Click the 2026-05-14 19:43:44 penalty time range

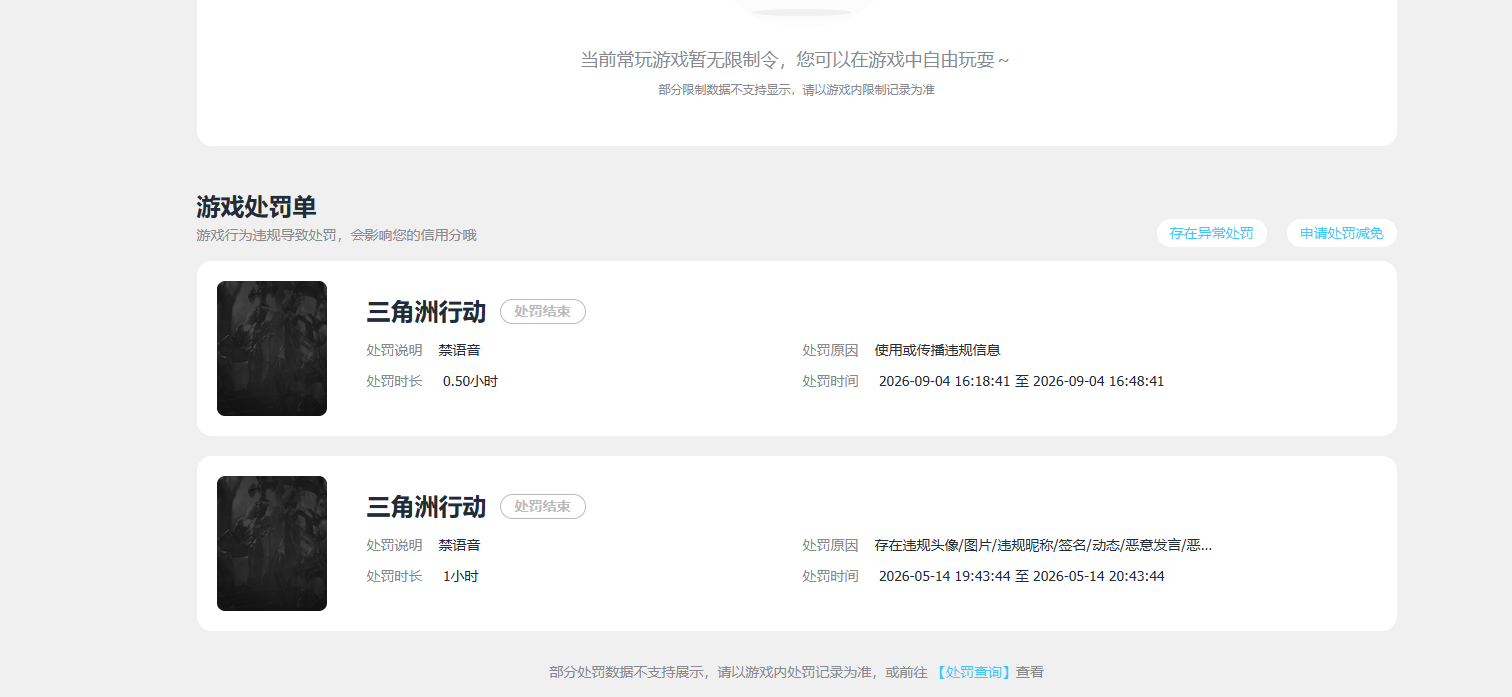pos(1021,576)
